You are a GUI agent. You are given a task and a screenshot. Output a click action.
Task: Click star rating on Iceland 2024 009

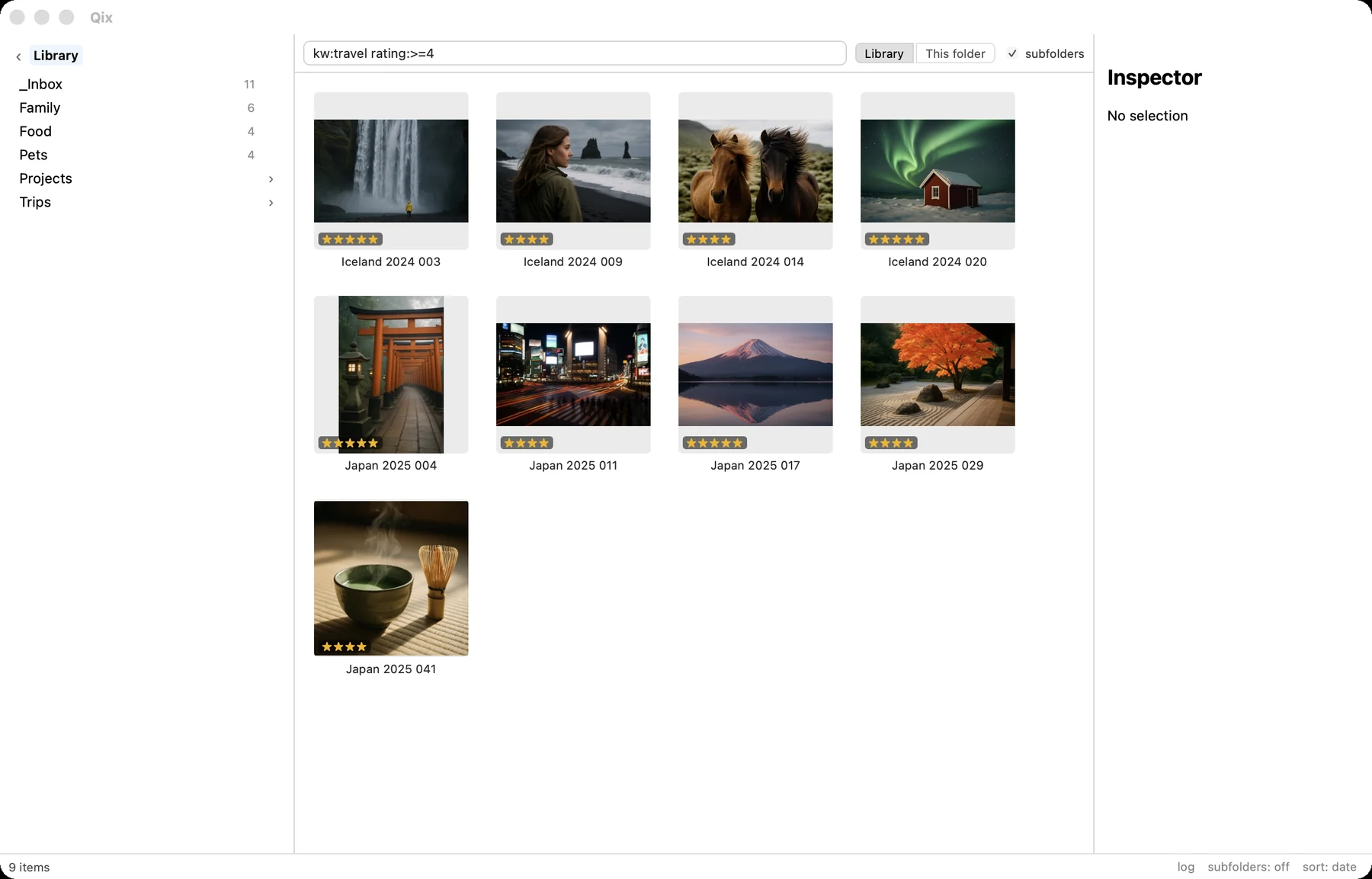(527, 239)
